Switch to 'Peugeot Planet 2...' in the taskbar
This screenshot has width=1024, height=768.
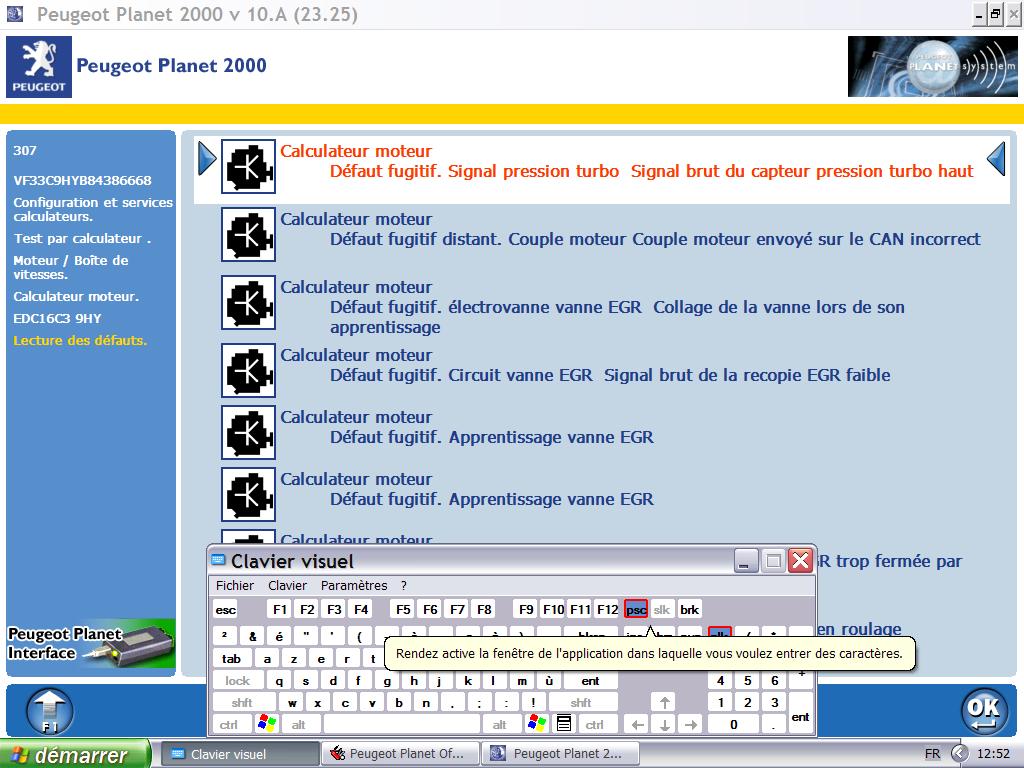[559, 754]
